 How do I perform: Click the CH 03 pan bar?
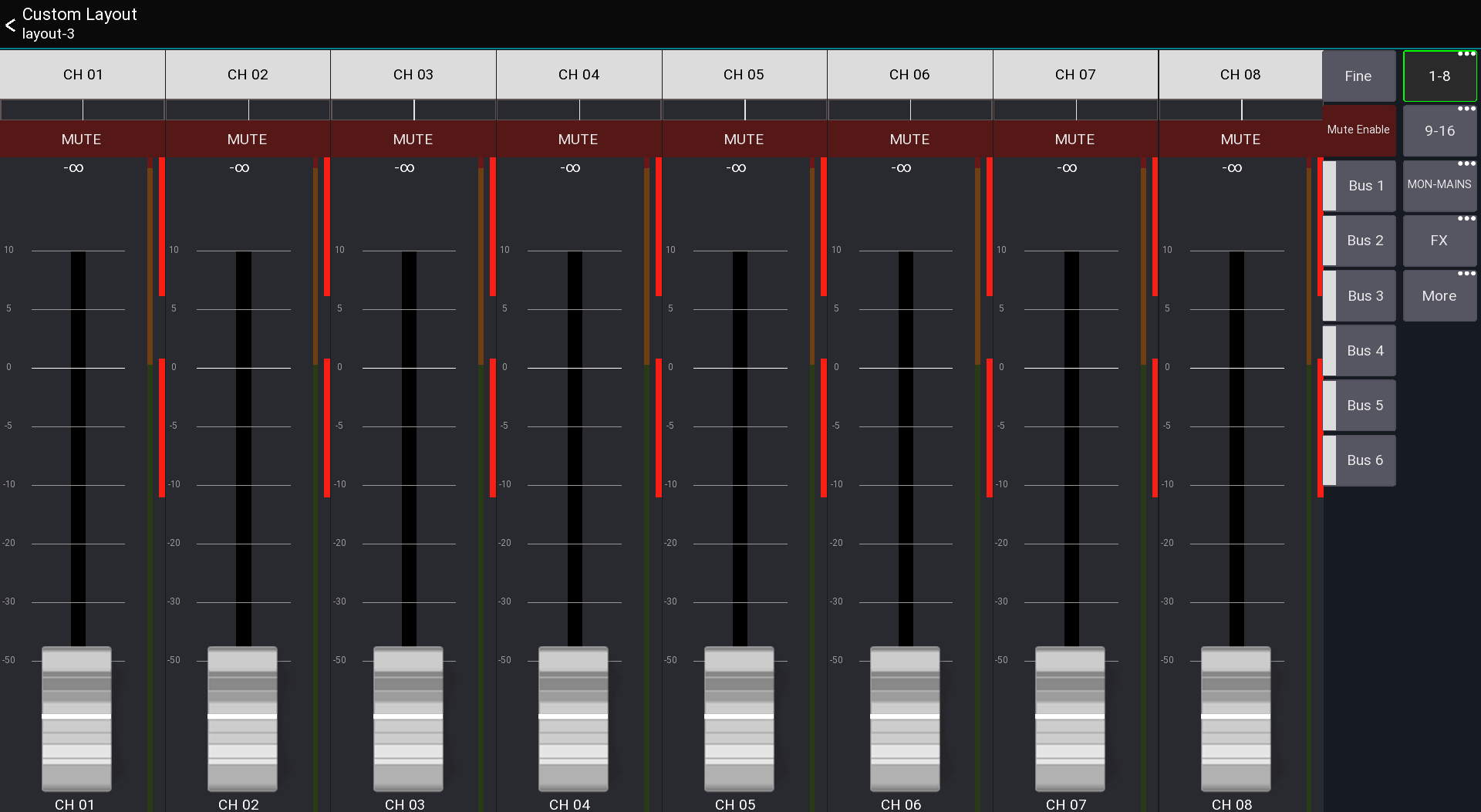coord(413,110)
